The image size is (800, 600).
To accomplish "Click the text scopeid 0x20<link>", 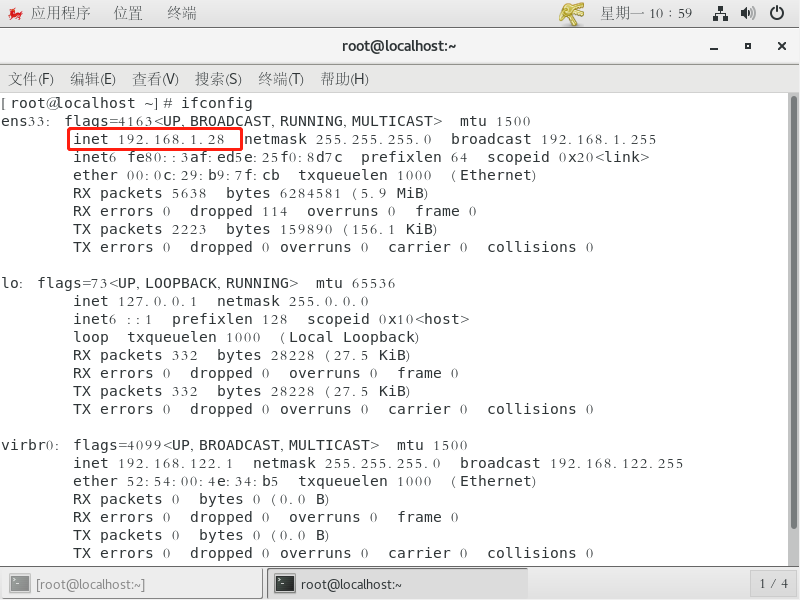I will pyautogui.click(x=568, y=157).
